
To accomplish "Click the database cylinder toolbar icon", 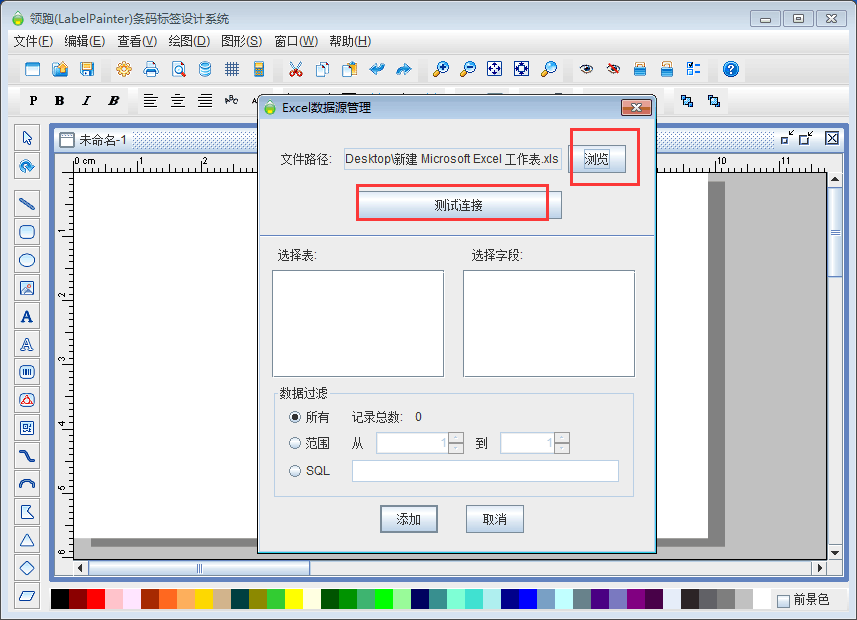I will click(x=205, y=69).
